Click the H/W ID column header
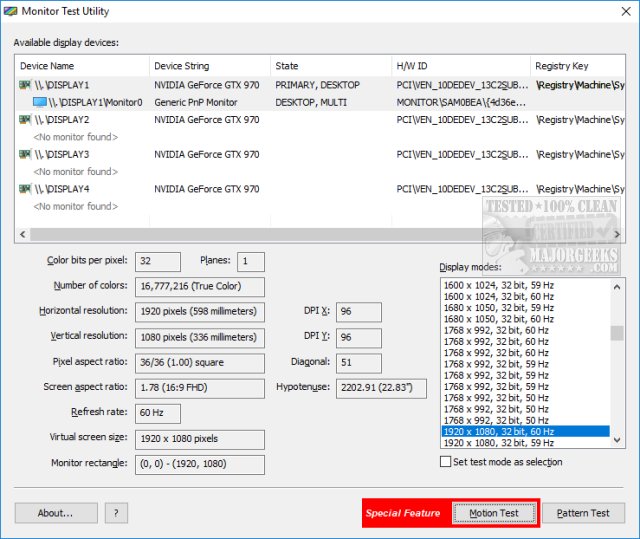640x539 pixels. click(x=461, y=66)
